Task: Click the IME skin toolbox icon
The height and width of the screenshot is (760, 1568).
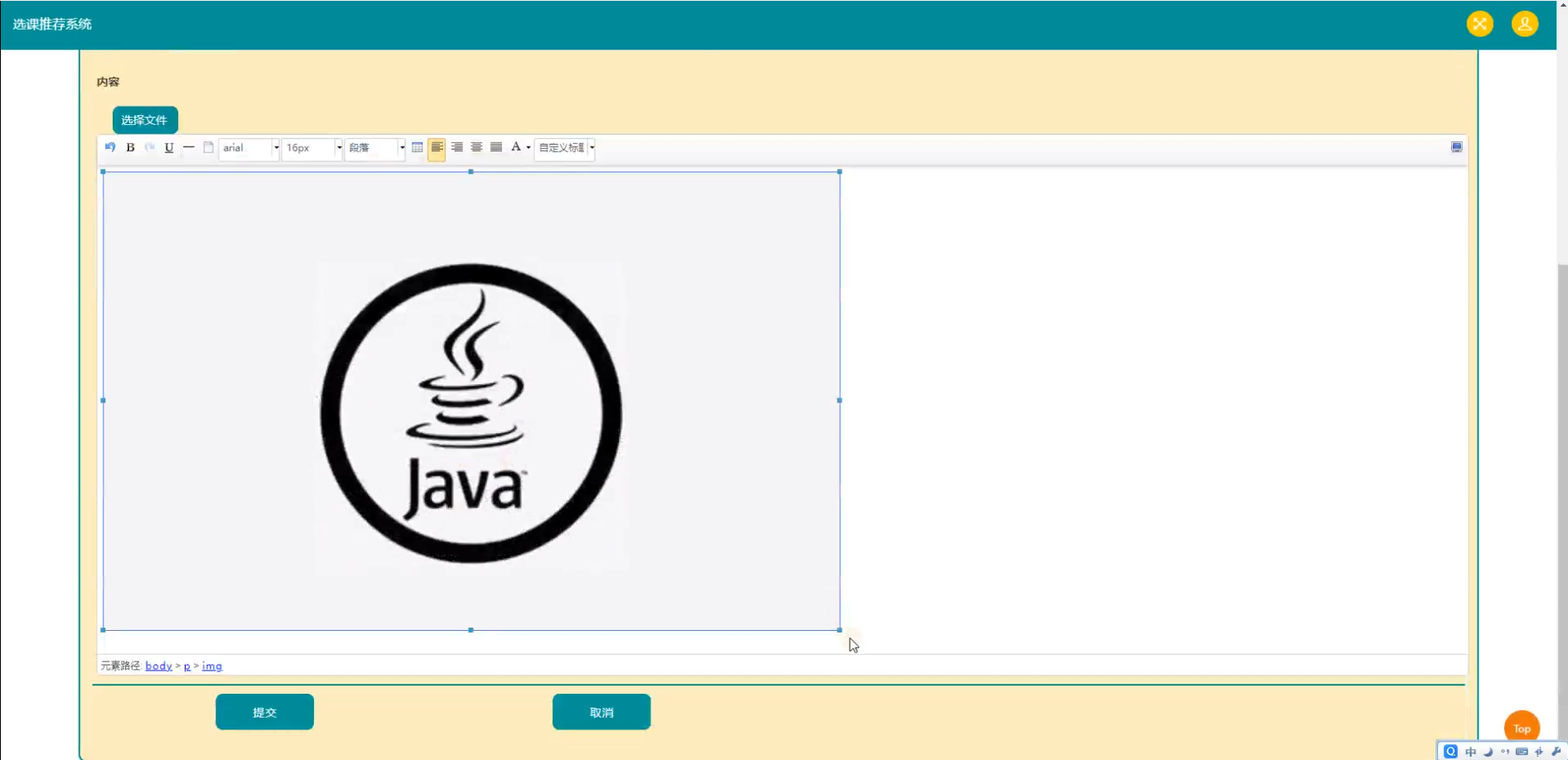Action: click(x=1539, y=752)
